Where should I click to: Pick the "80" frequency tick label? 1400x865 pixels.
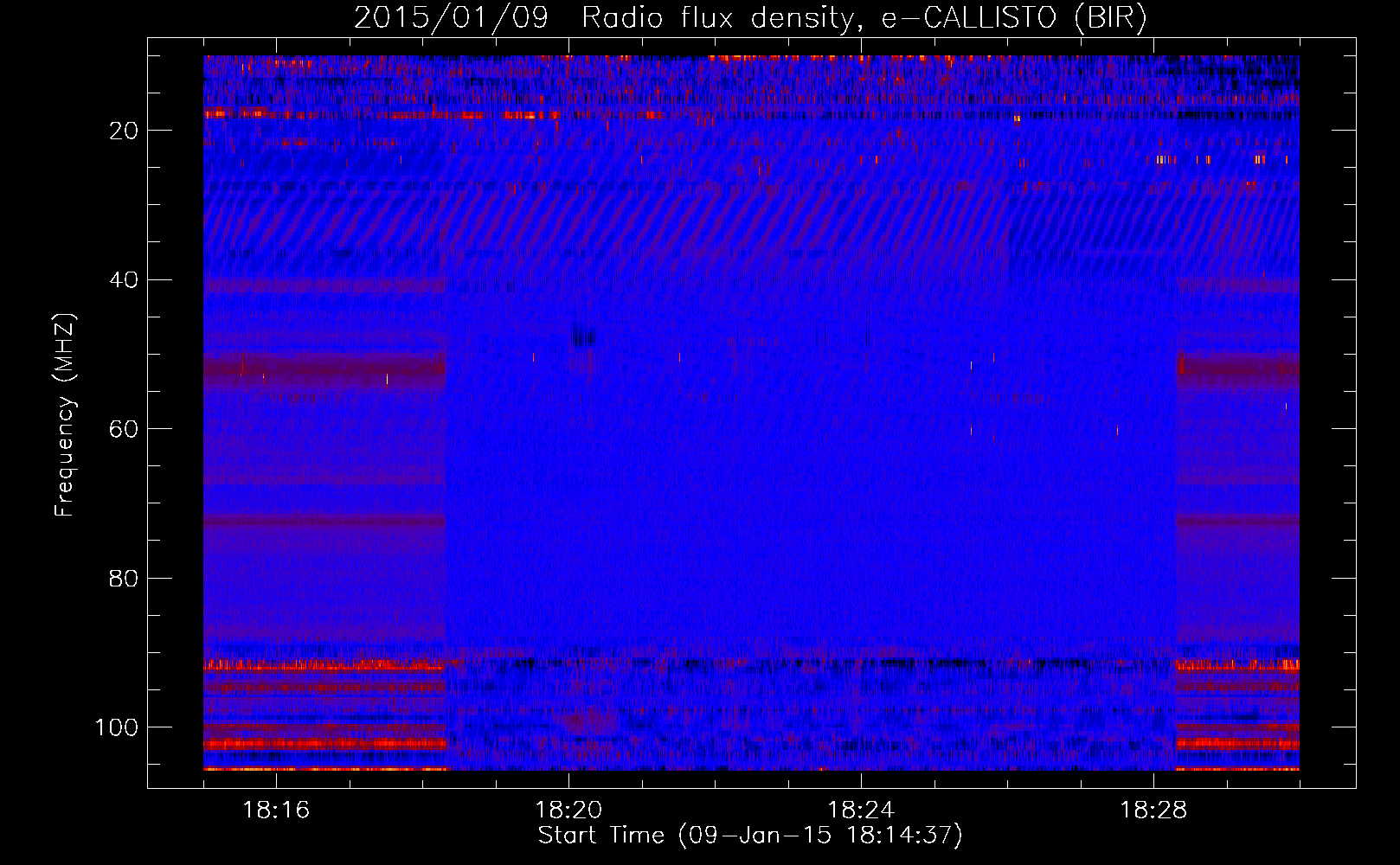(x=125, y=578)
